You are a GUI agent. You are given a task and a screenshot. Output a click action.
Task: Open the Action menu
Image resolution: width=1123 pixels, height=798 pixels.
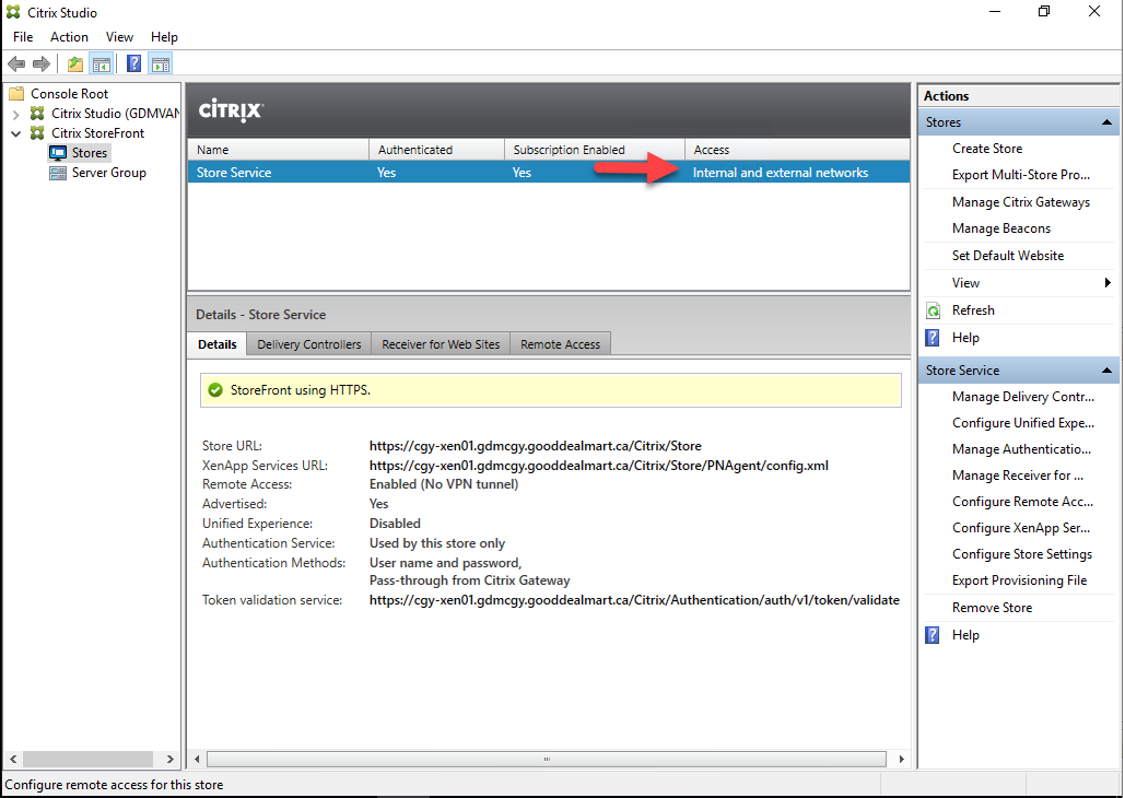[x=69, y=37]
